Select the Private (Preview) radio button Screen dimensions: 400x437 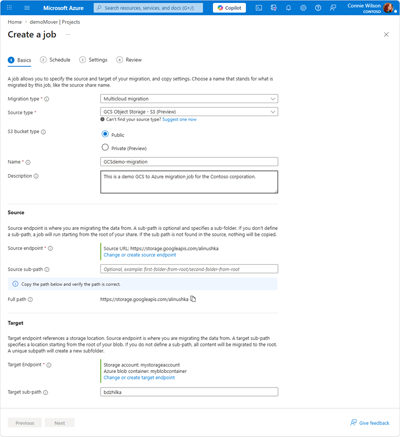point(105,147)
